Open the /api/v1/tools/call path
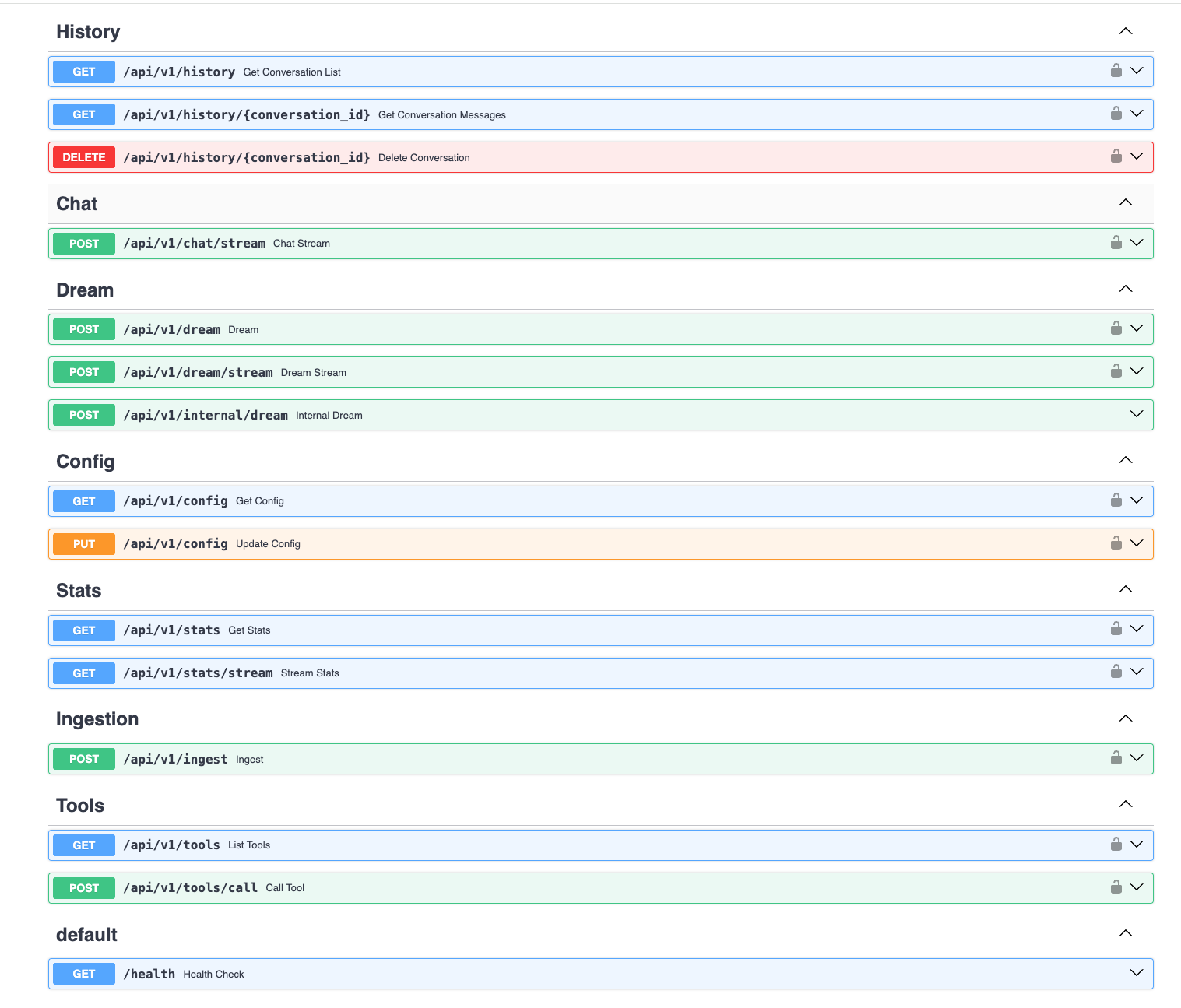The image size is (1181, 1008). 190,887
